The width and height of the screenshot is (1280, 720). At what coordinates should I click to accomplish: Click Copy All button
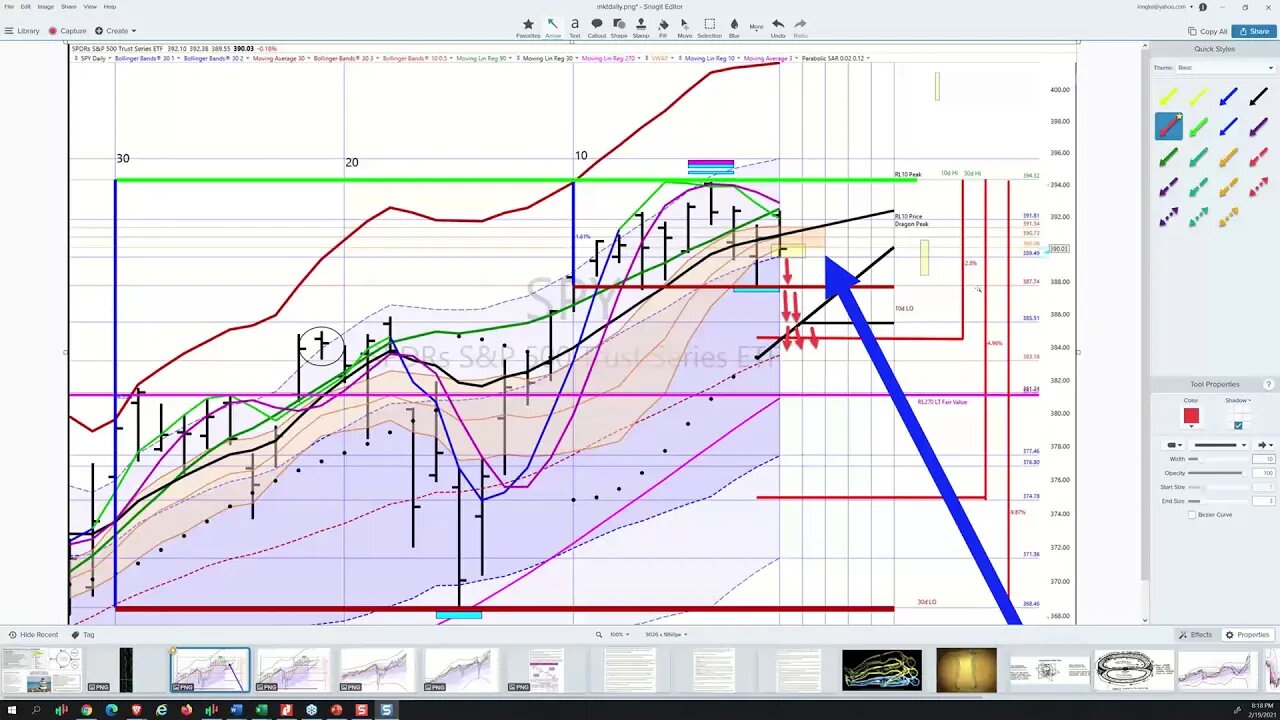pos(1207,31)
